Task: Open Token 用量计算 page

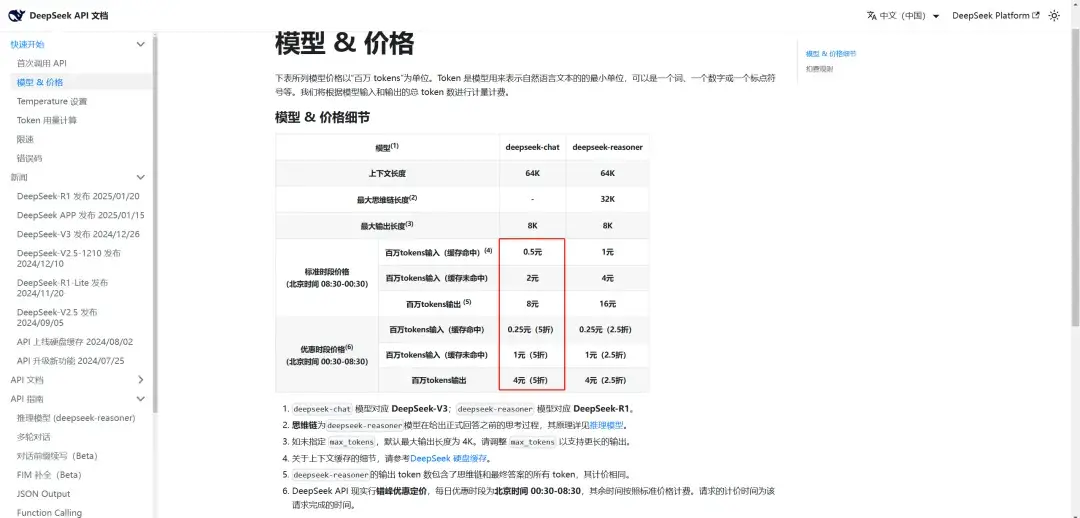Action: tap(47, 121)
